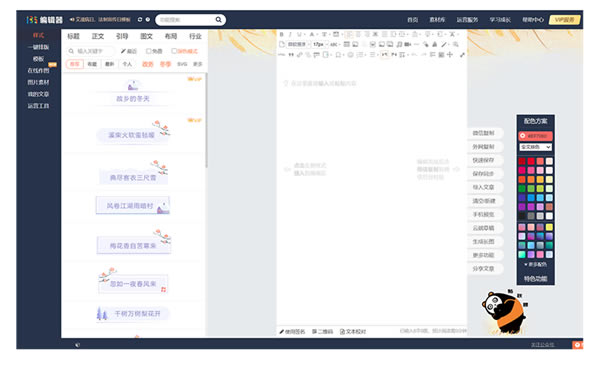Click the video camera insert icon
This screenshot has height=373, width=600.
[x=408, y=44]
